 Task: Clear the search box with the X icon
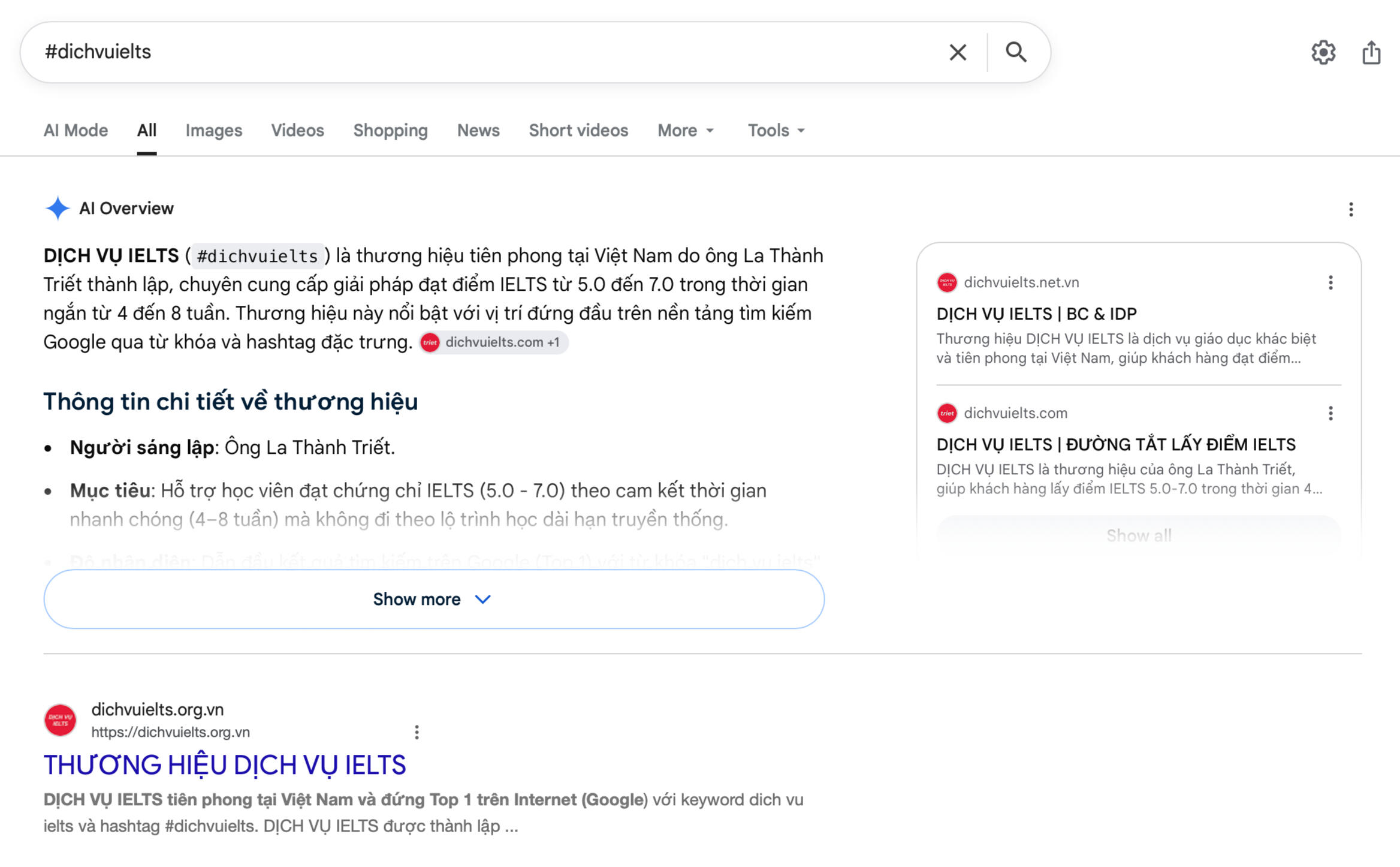(958, 52)
